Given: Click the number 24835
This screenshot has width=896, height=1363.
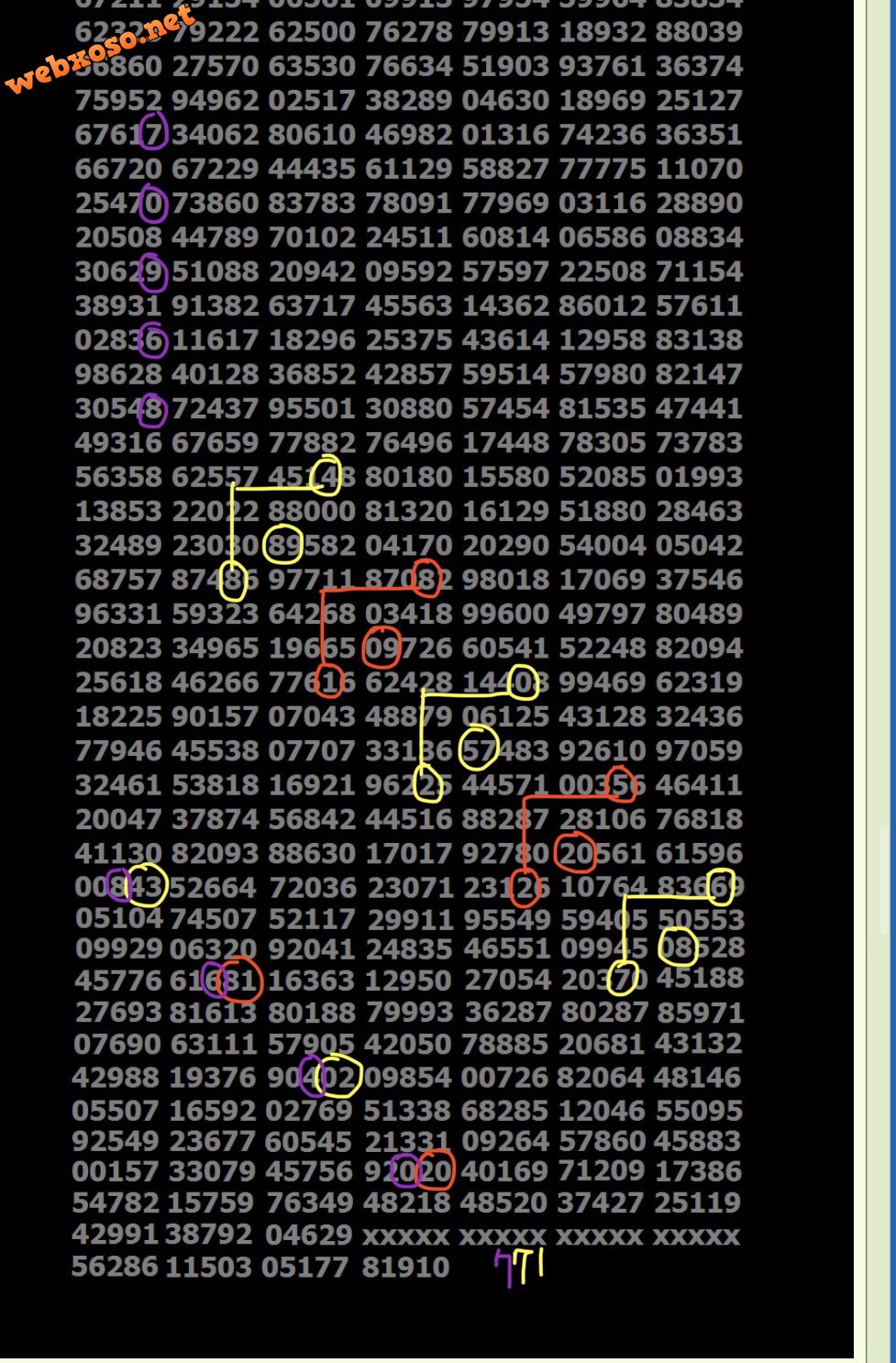Looking at the screenshot, I should click(410, 949).
